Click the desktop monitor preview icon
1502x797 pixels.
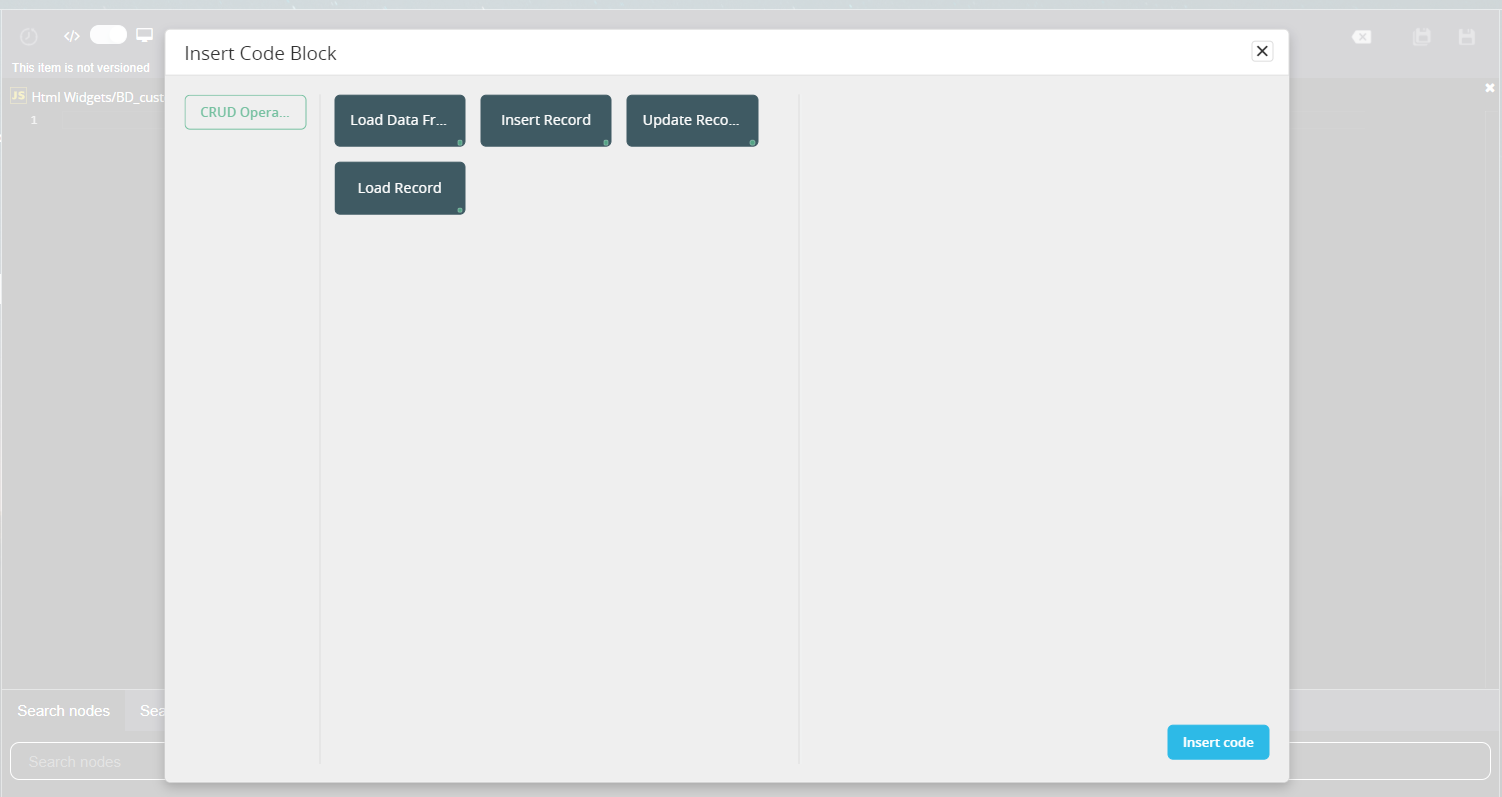point(145,36)
